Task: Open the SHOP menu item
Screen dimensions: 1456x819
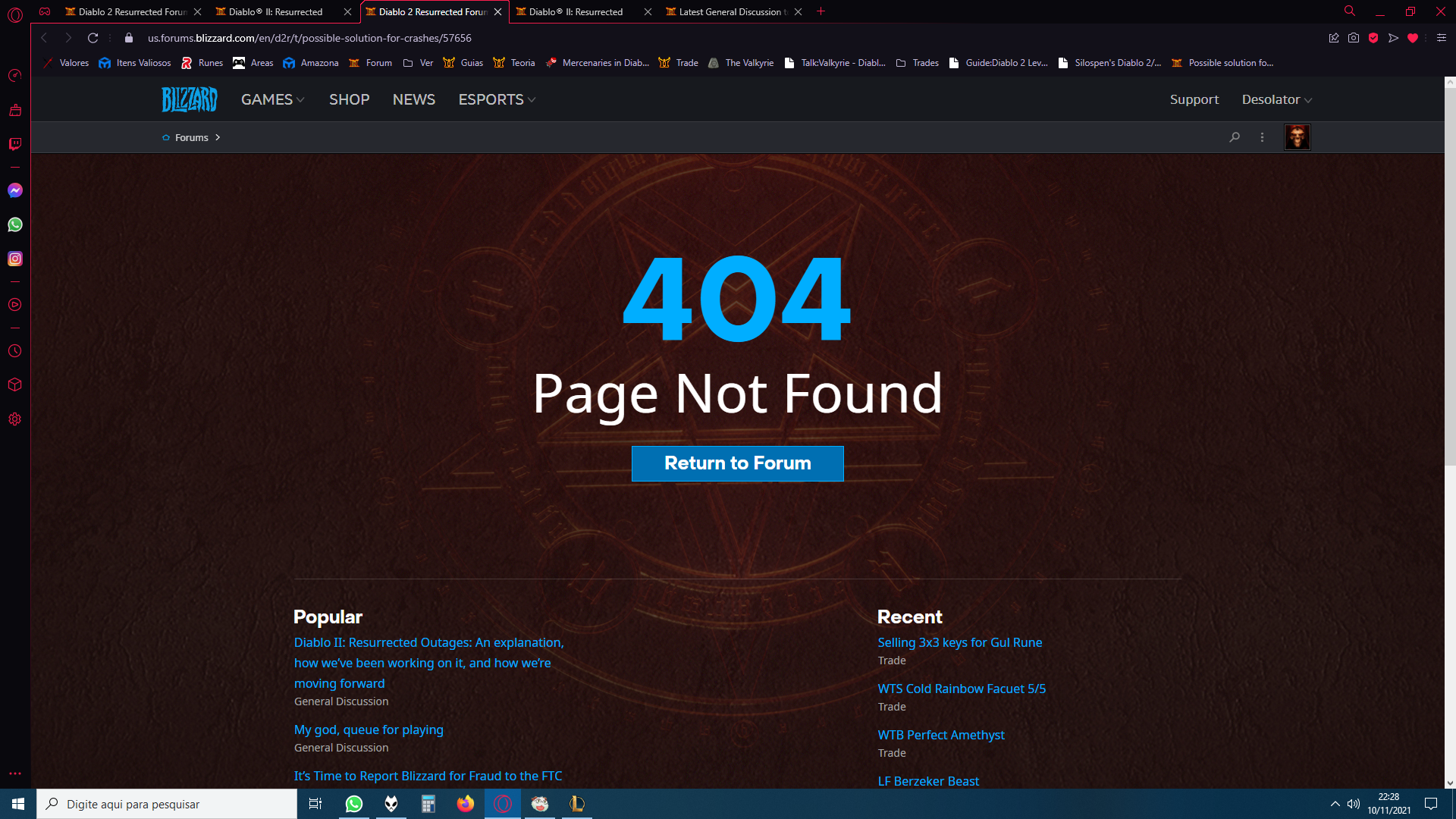Action: click(349, 99)
